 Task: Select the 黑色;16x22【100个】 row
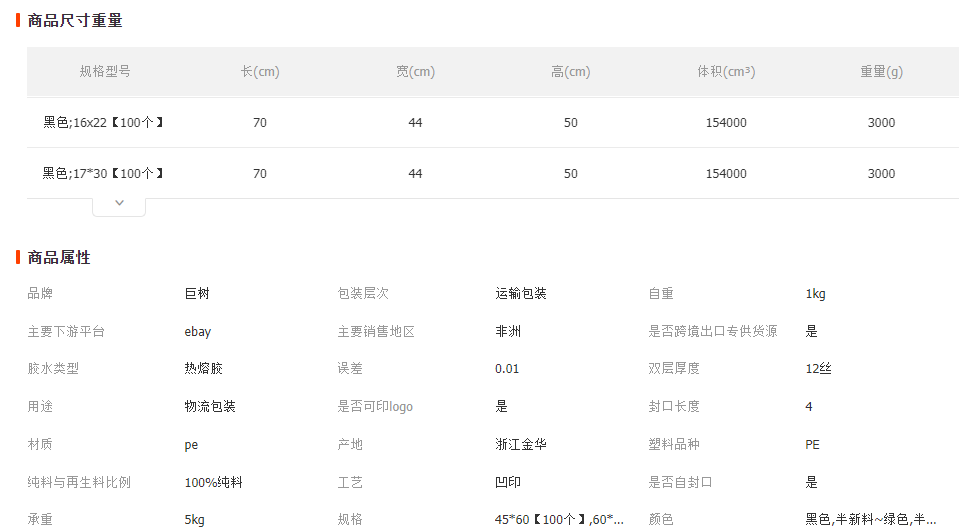pyautogui.click(x=103, y=123)
